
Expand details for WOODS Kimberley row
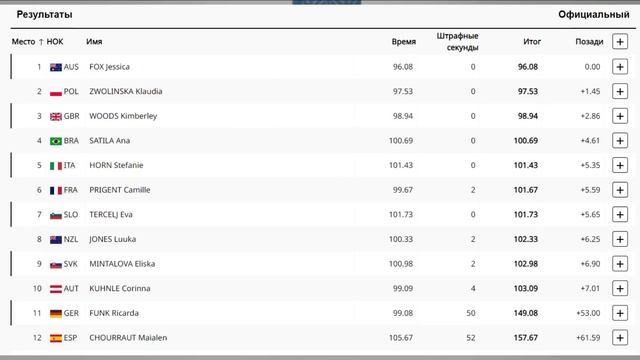[620, 116]
